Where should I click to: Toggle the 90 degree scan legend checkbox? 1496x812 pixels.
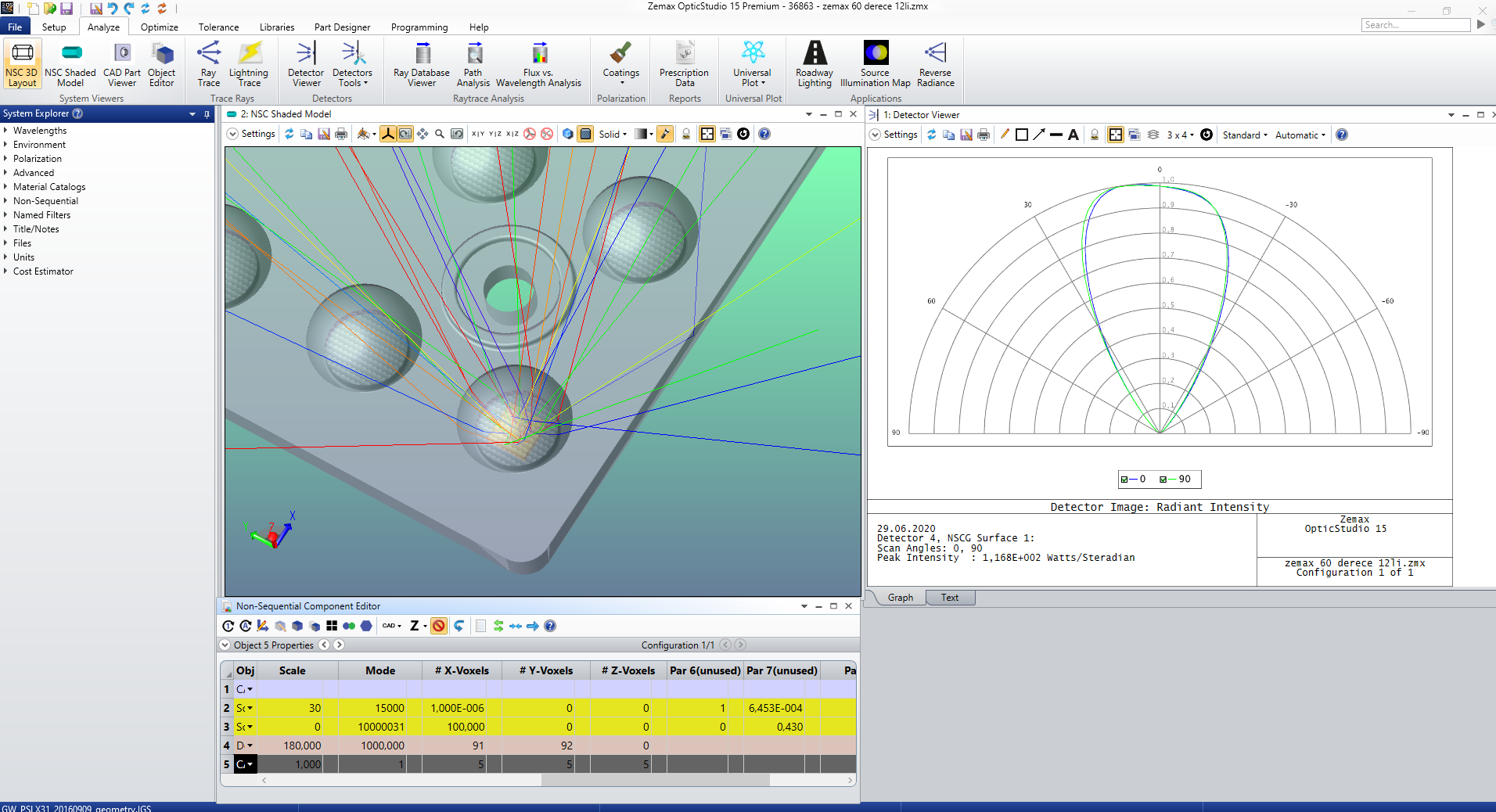(1163, 480)
